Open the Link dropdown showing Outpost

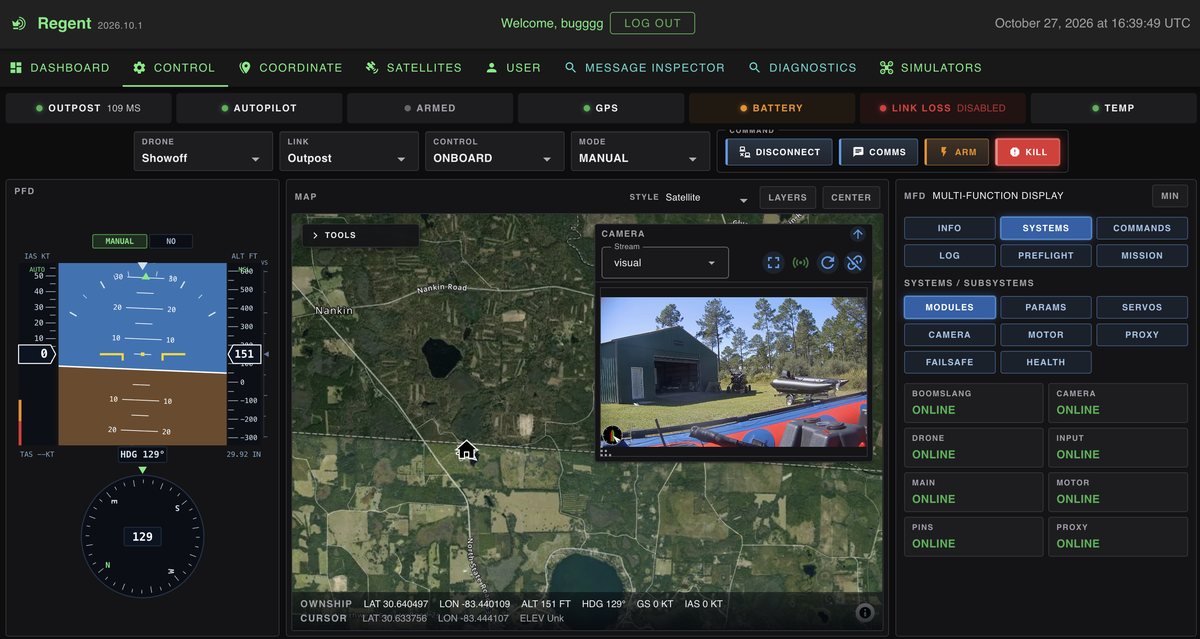coord(349,151)
